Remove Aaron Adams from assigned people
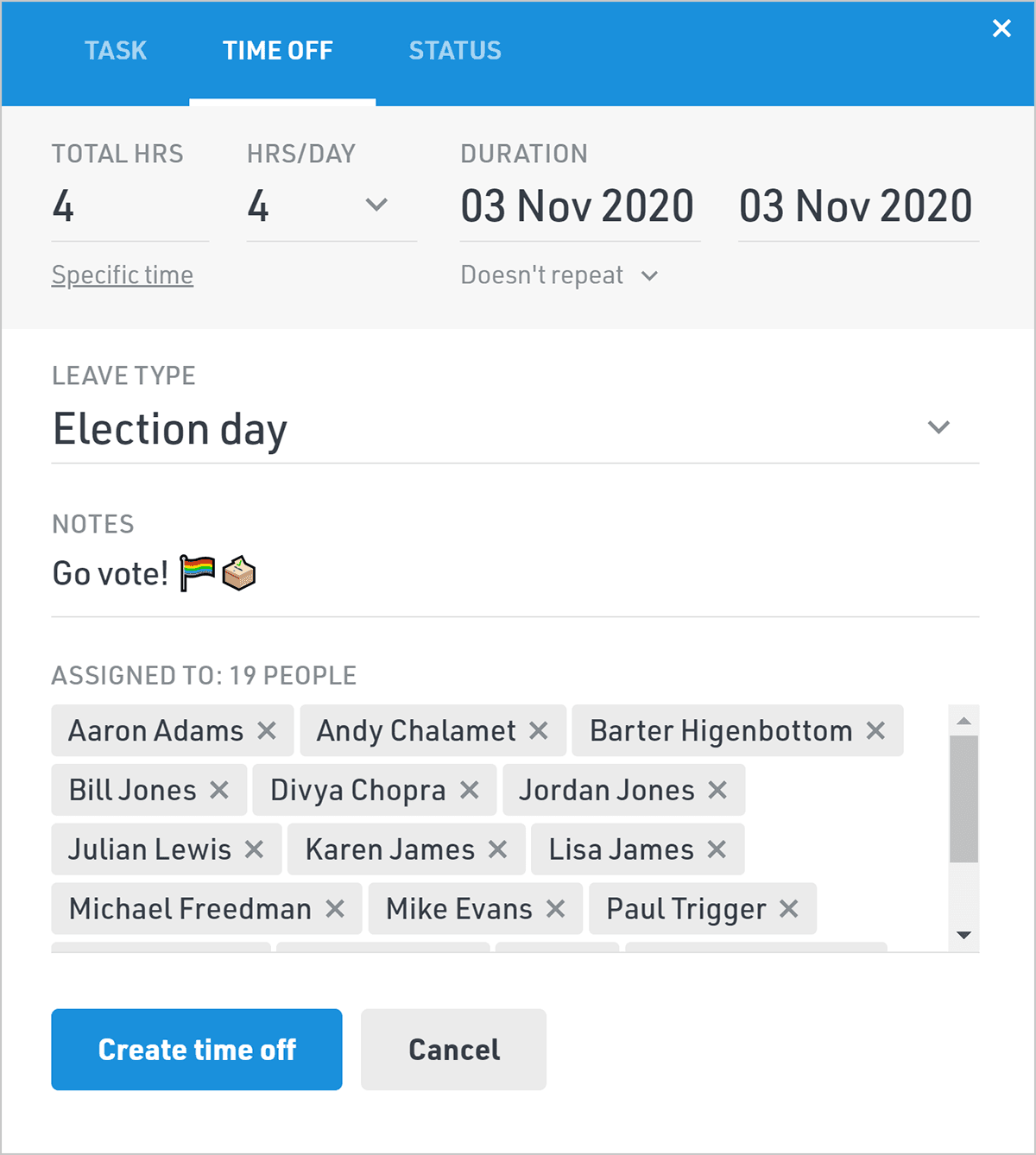The image size is (1036, 1155). (267, 731)
